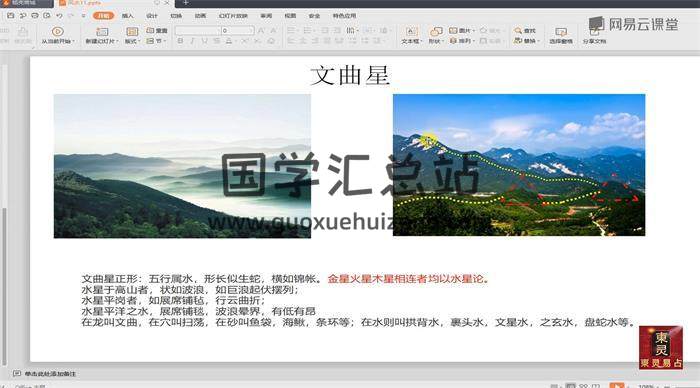Expand the quick access toolbar customize arrow
Screen dimensions: 700x388
(83, 16)
